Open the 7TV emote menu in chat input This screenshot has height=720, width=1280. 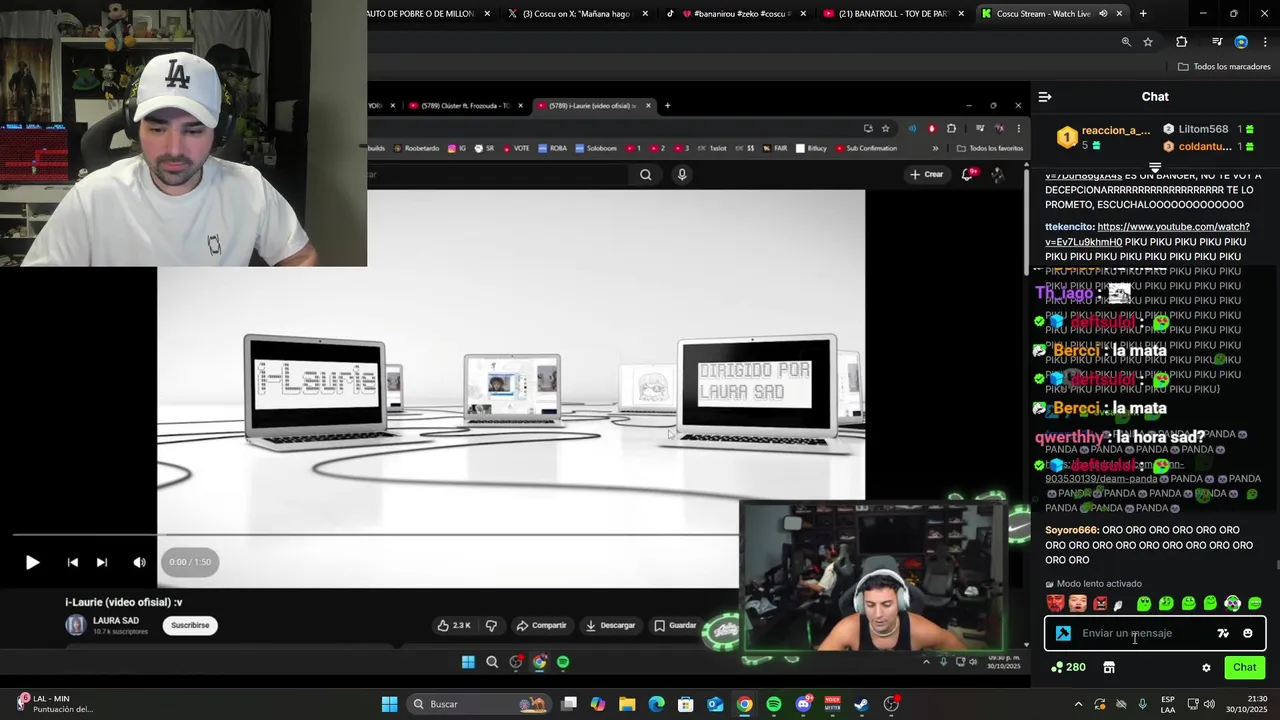tap(1223, 633)
